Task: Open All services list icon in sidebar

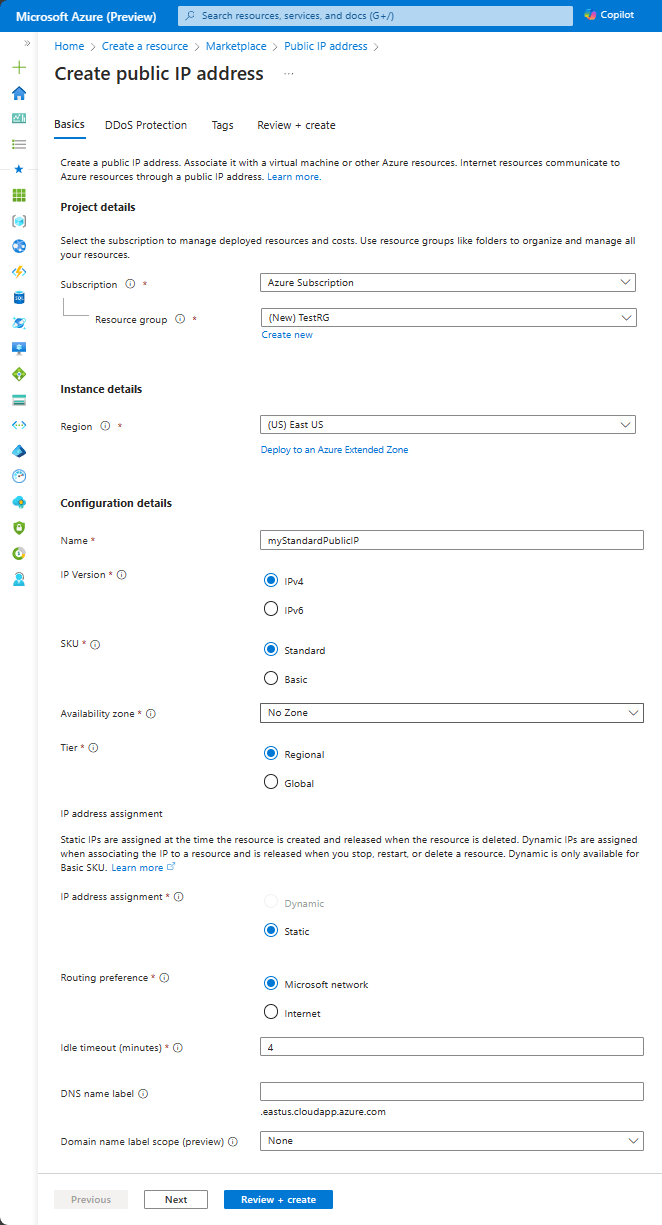Action: [19, 144]
